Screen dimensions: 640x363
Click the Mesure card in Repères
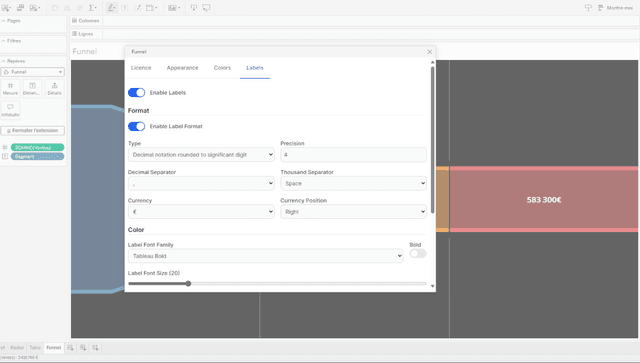click(x=10, y=88)
